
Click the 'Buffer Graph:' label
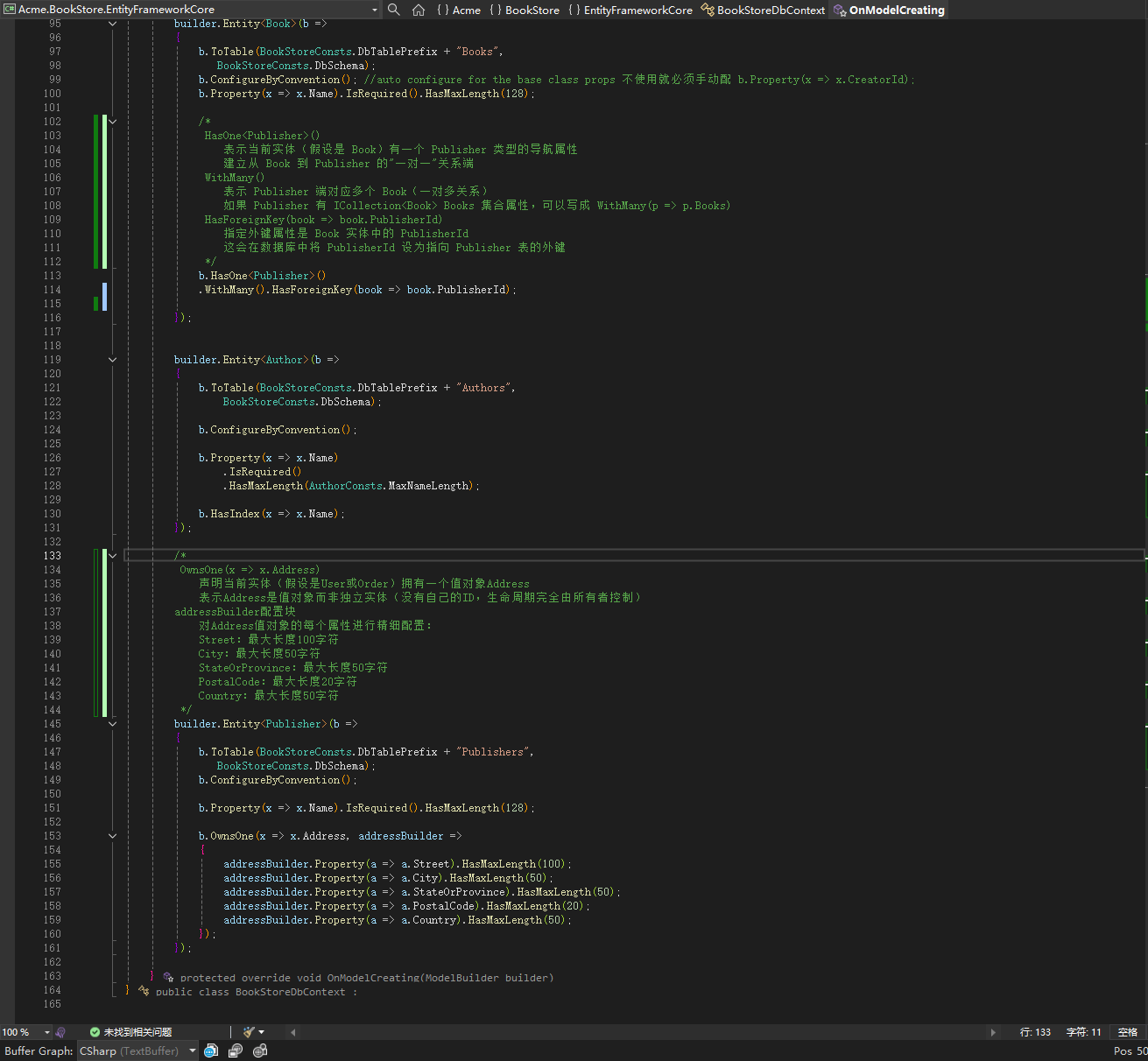(39, 1050)
